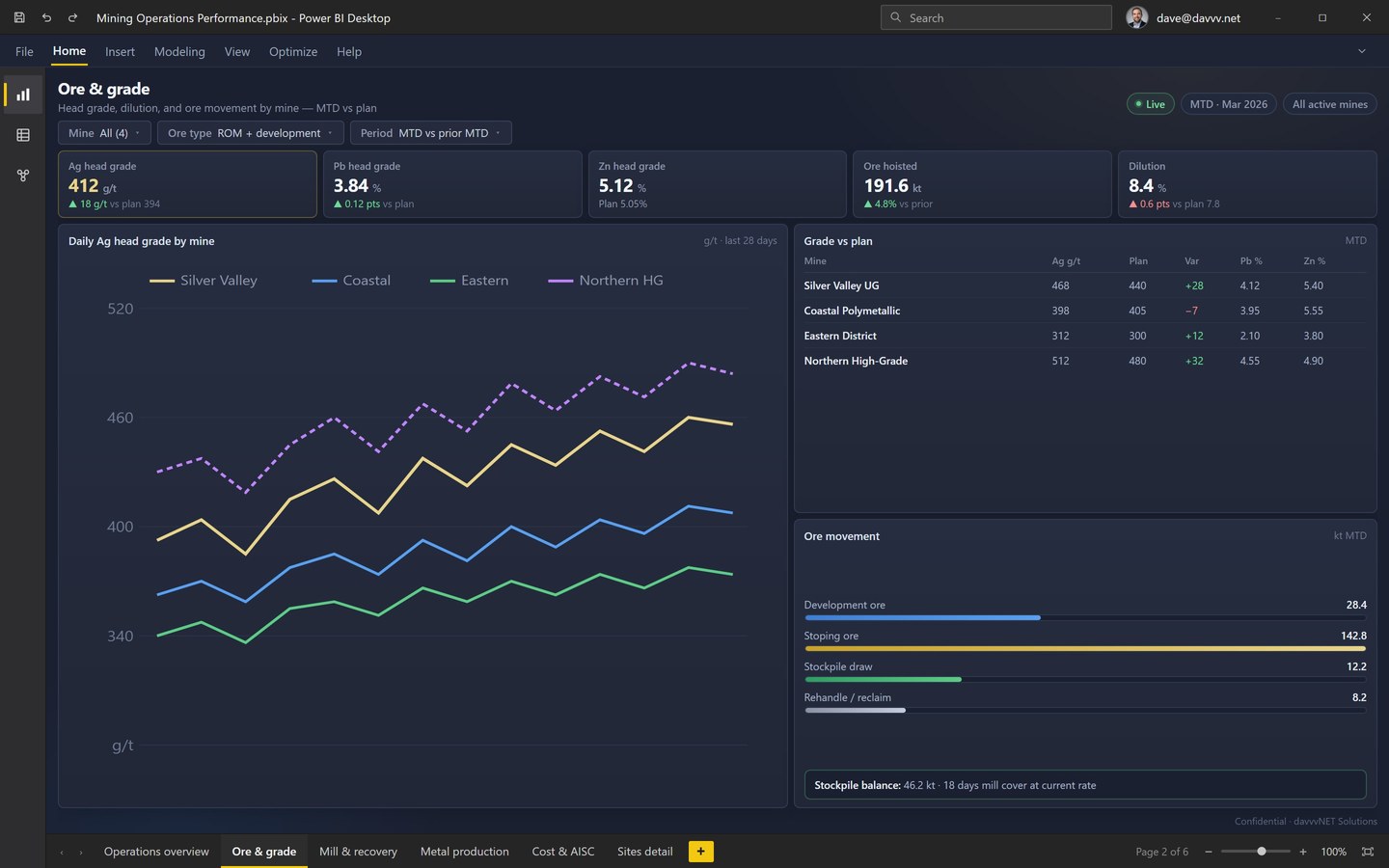This screenshot has width=1389, height=868.
Task: Open the File menu
Action: pyautogui.click(x=24, y=52)
